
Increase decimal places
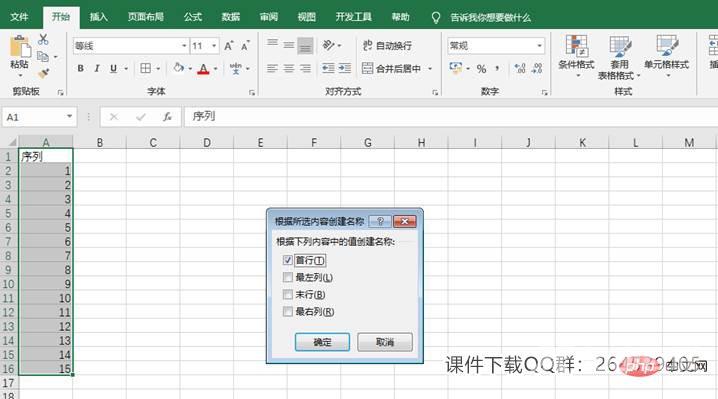tap(520, 69)
